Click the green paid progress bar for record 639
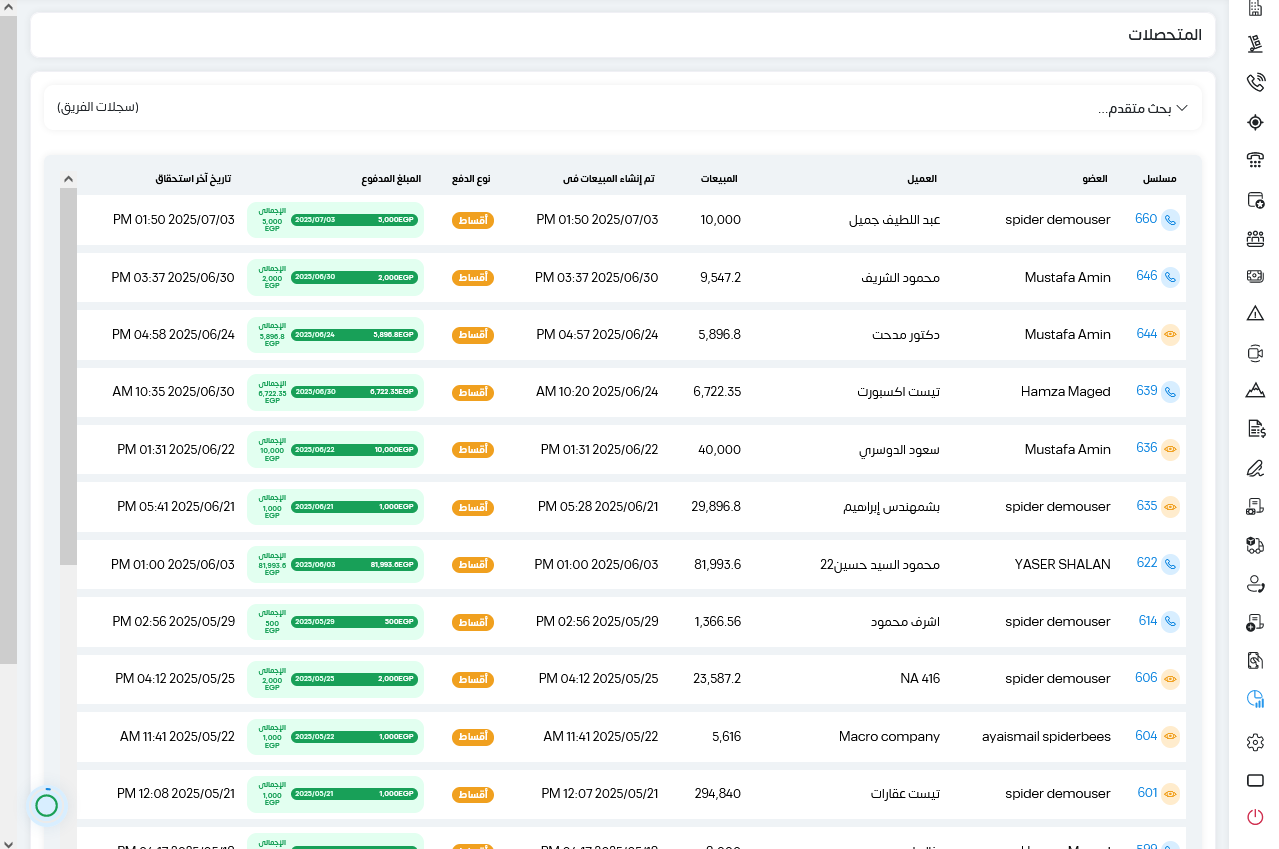 [x=355, y=392]
